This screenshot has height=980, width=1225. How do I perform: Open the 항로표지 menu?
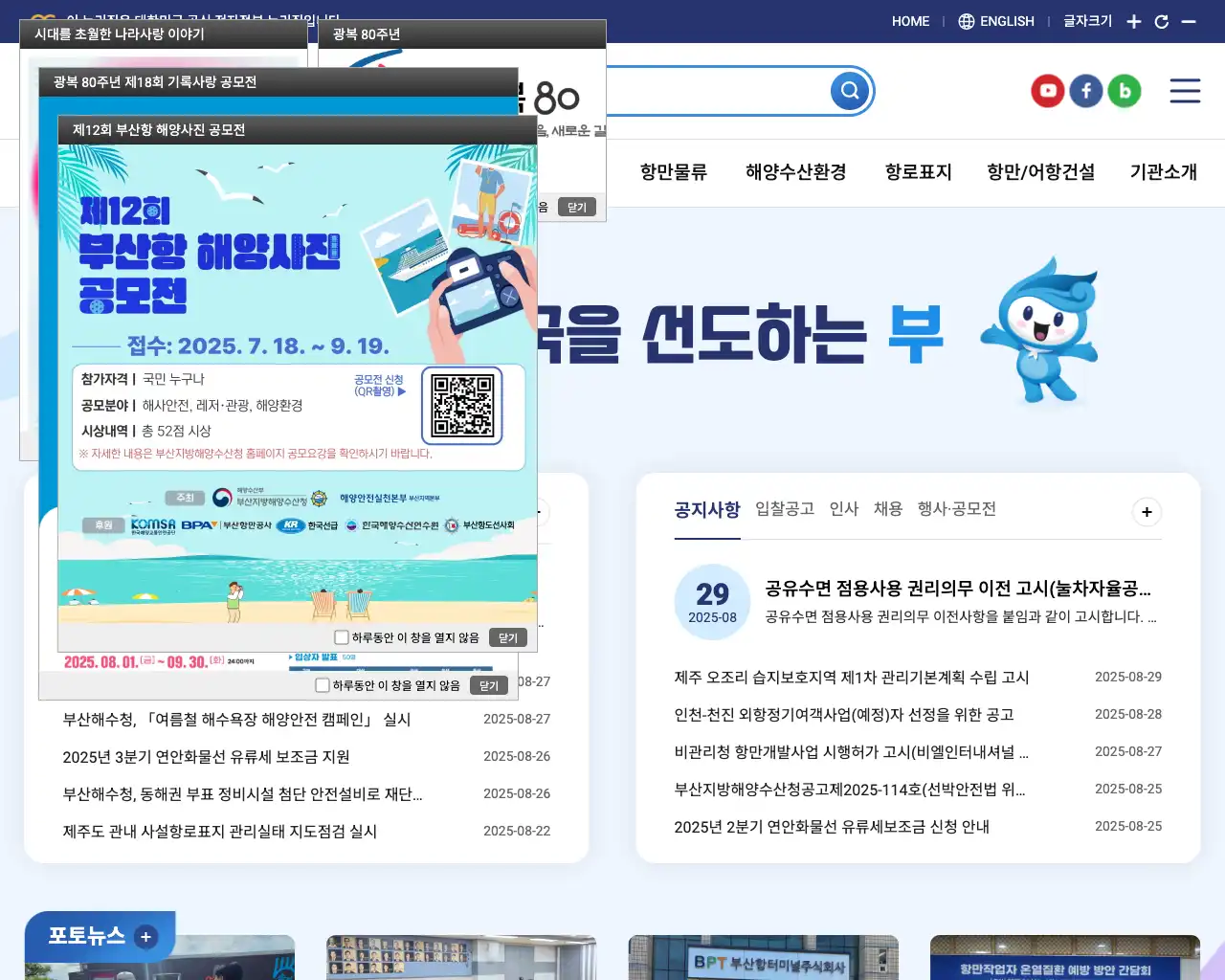click(x=919, y=172)
